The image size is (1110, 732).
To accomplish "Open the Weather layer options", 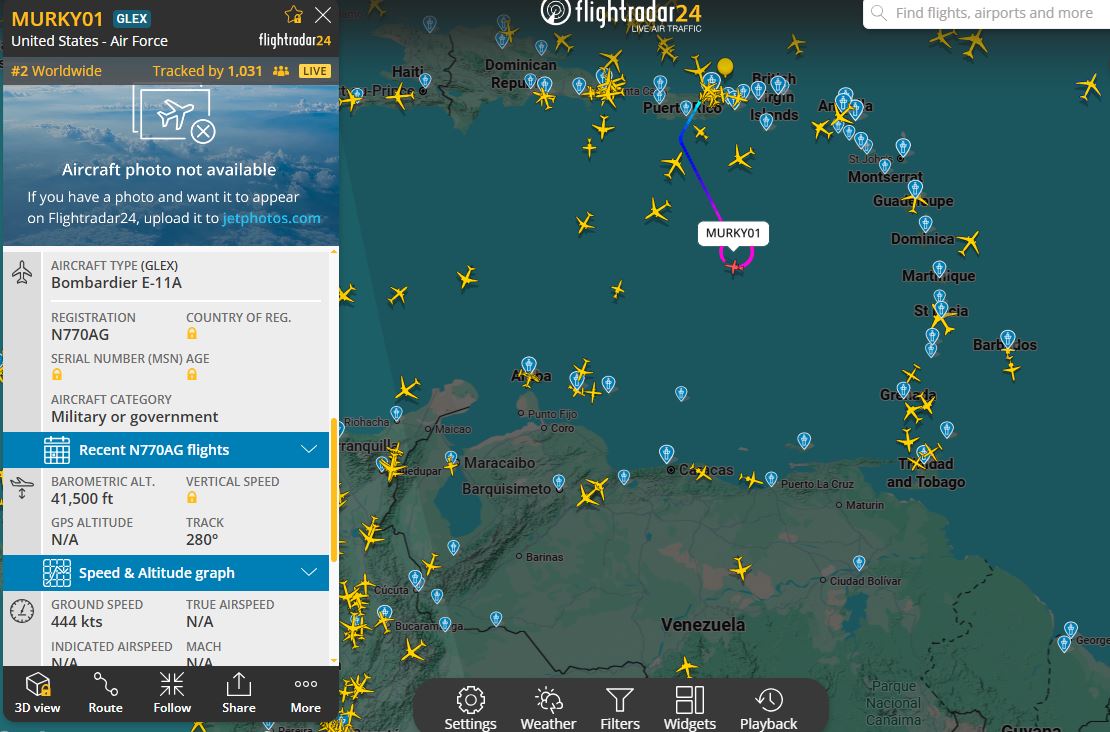I will [548, 708].
